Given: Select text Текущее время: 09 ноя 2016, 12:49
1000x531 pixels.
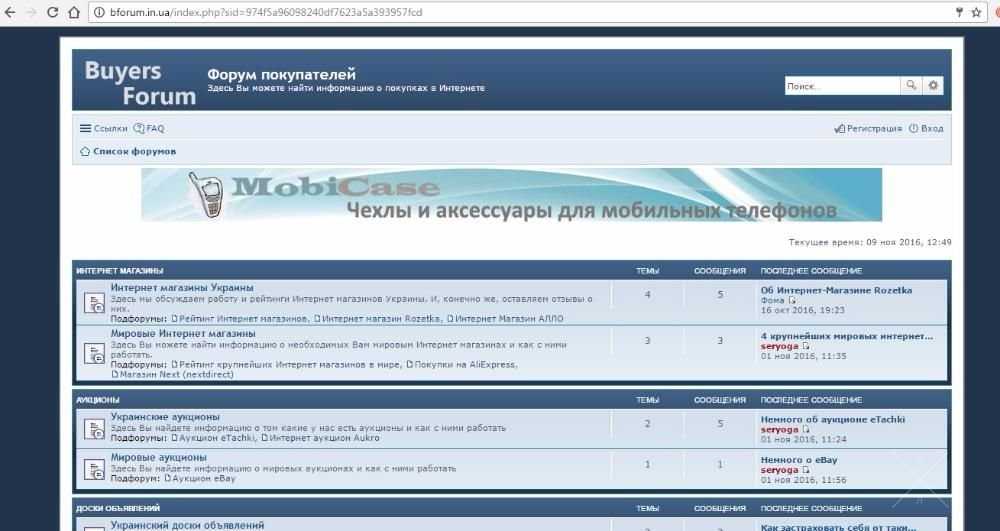Looking at the screenshot, I should [x=870, y=242].
